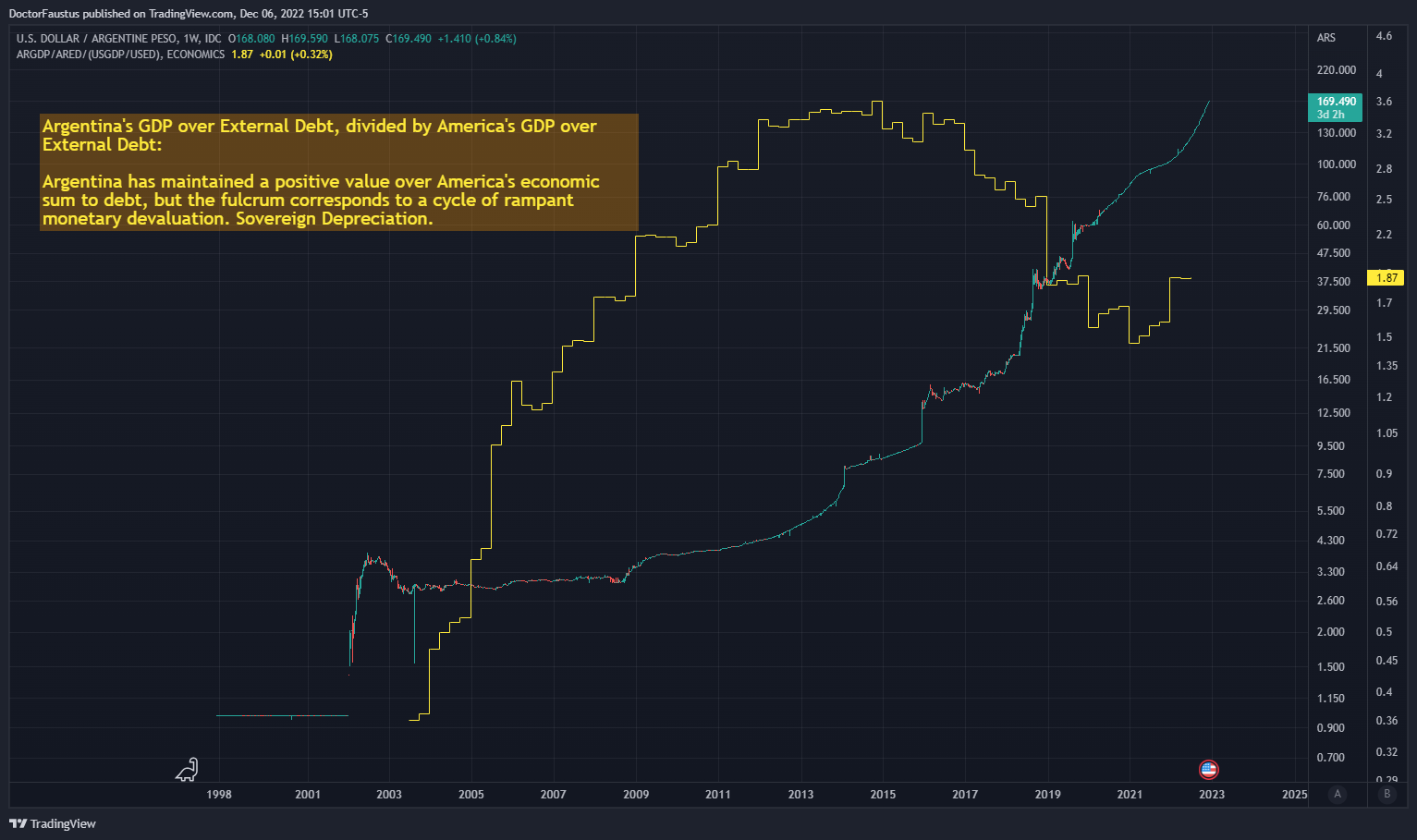Click the 1.150 price axis label
The image size is (1417, 840).
(1331, 699)
